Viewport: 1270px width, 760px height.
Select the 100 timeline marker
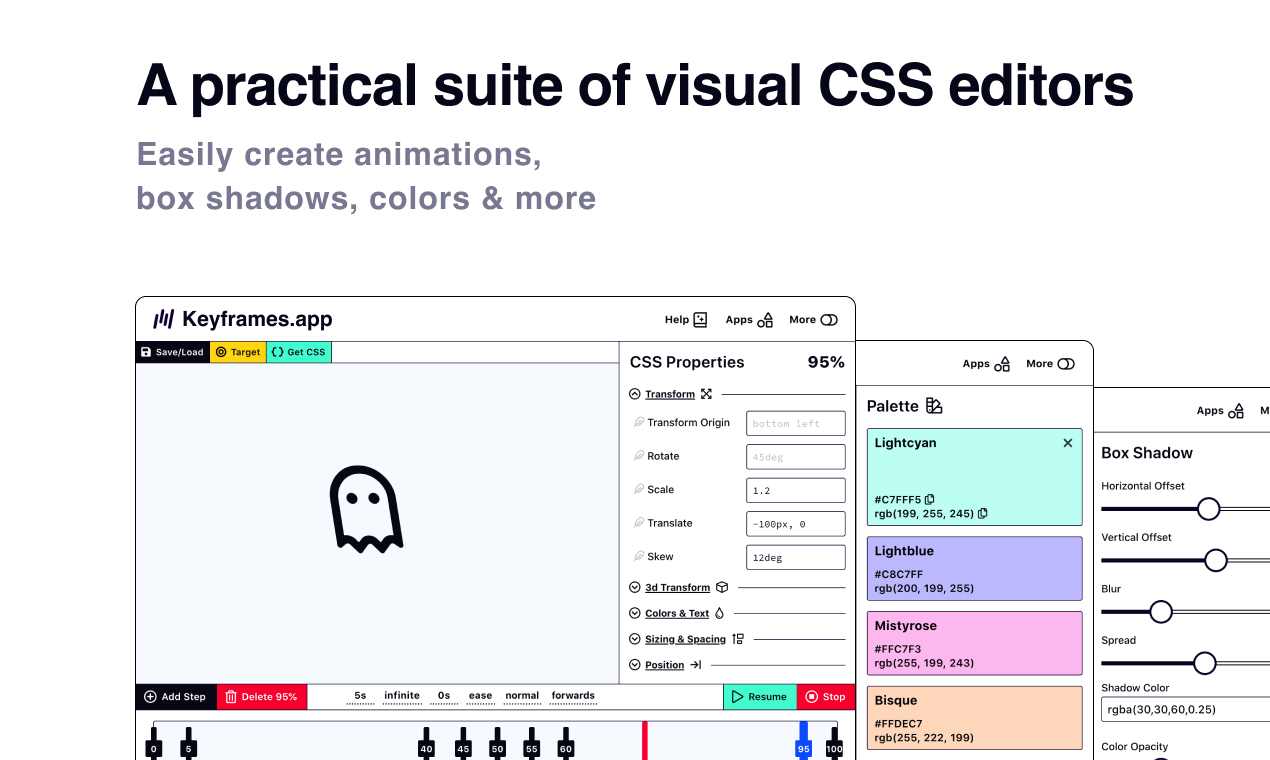pyautogui.click(x=834, y=743)
